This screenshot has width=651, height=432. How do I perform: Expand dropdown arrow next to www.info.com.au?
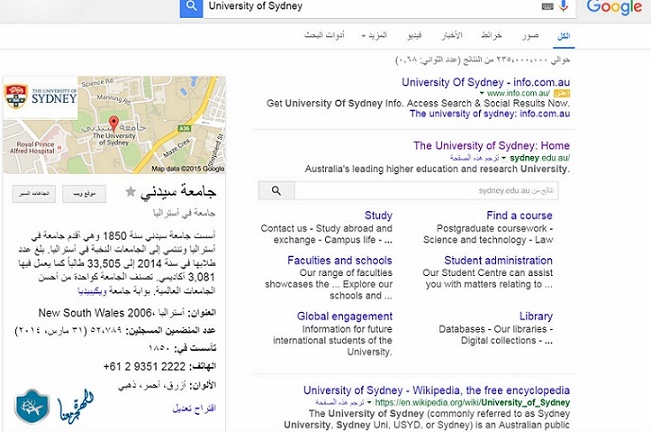coord(482,93)
